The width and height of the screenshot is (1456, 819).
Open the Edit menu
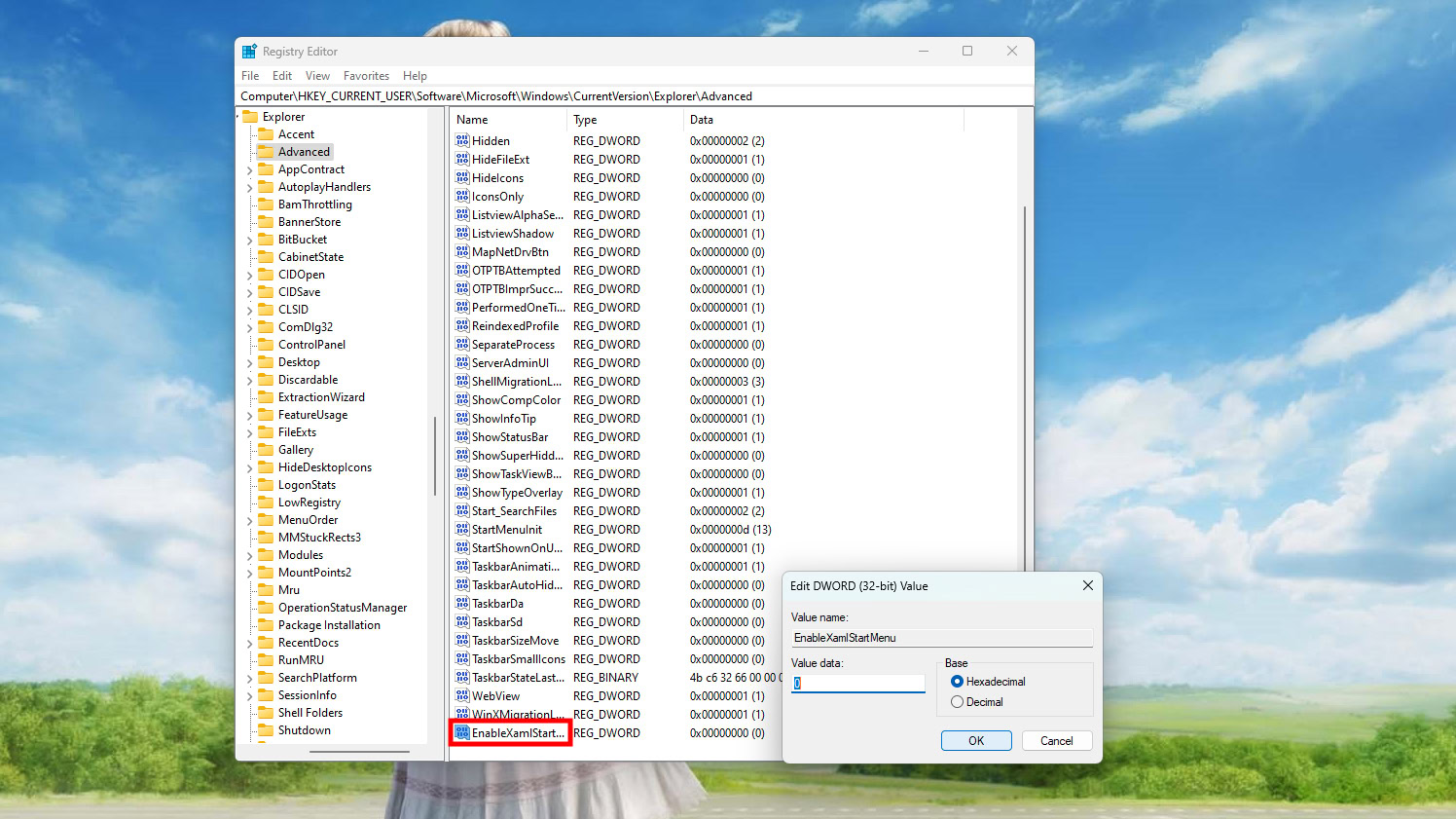(282, 76)
